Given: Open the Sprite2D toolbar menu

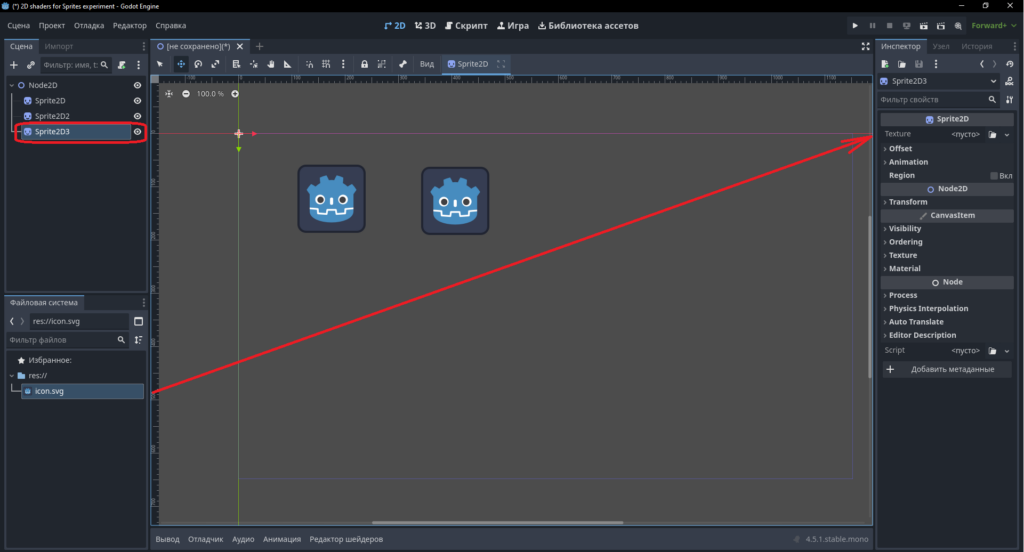Looking at the screenshot, I should point(468,64).
